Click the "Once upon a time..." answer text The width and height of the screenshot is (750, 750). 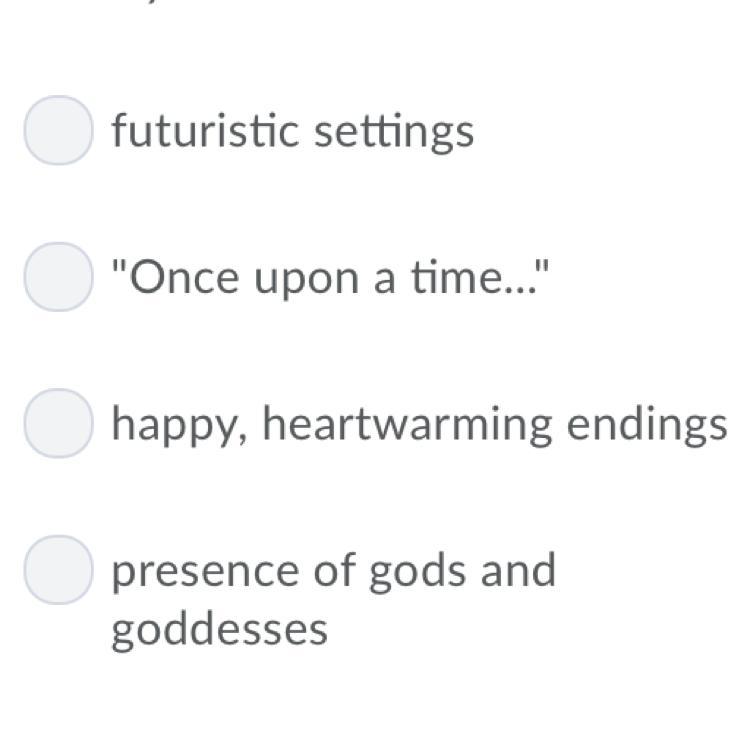click(330, 277)
